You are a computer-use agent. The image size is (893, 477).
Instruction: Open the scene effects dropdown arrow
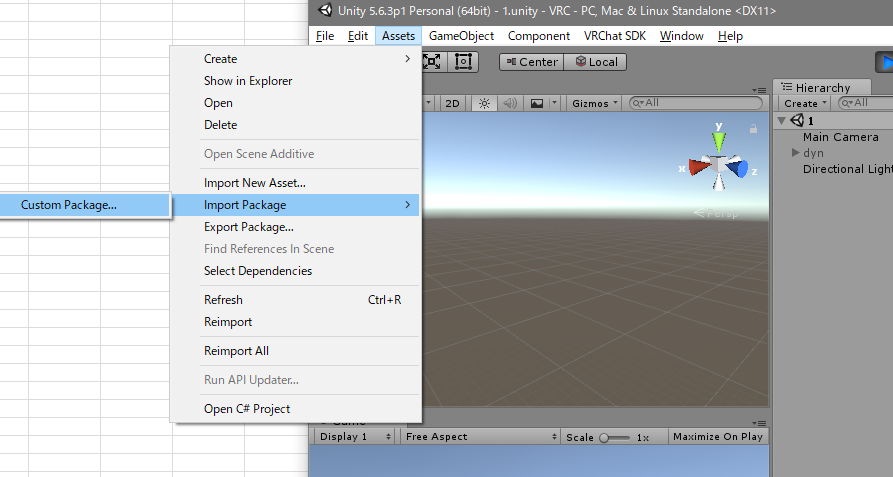tap(554, 103)
